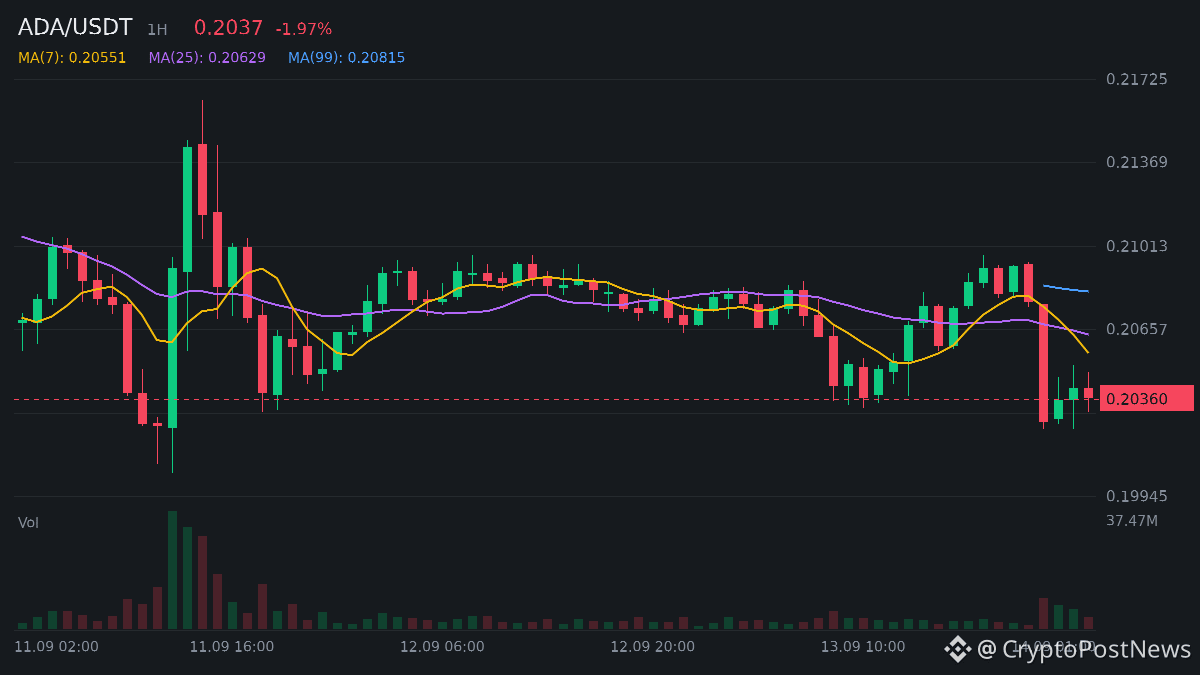Click the -1.97% change percentage
1200x675 pixels.
(x=304, y=29)
